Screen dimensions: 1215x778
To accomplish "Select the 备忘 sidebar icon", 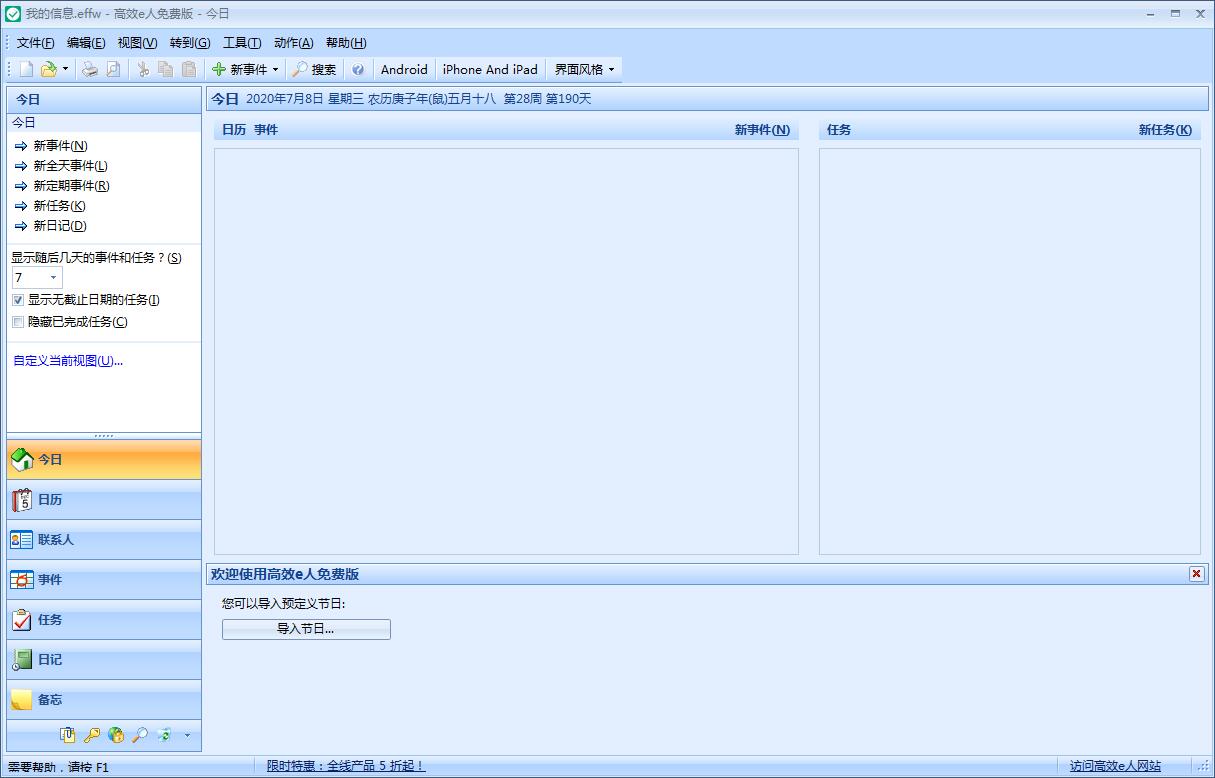I will point(22,700).
